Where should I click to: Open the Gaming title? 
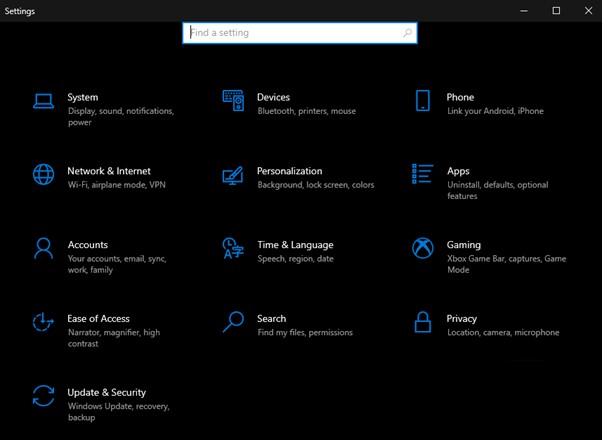tap(464, 245)
